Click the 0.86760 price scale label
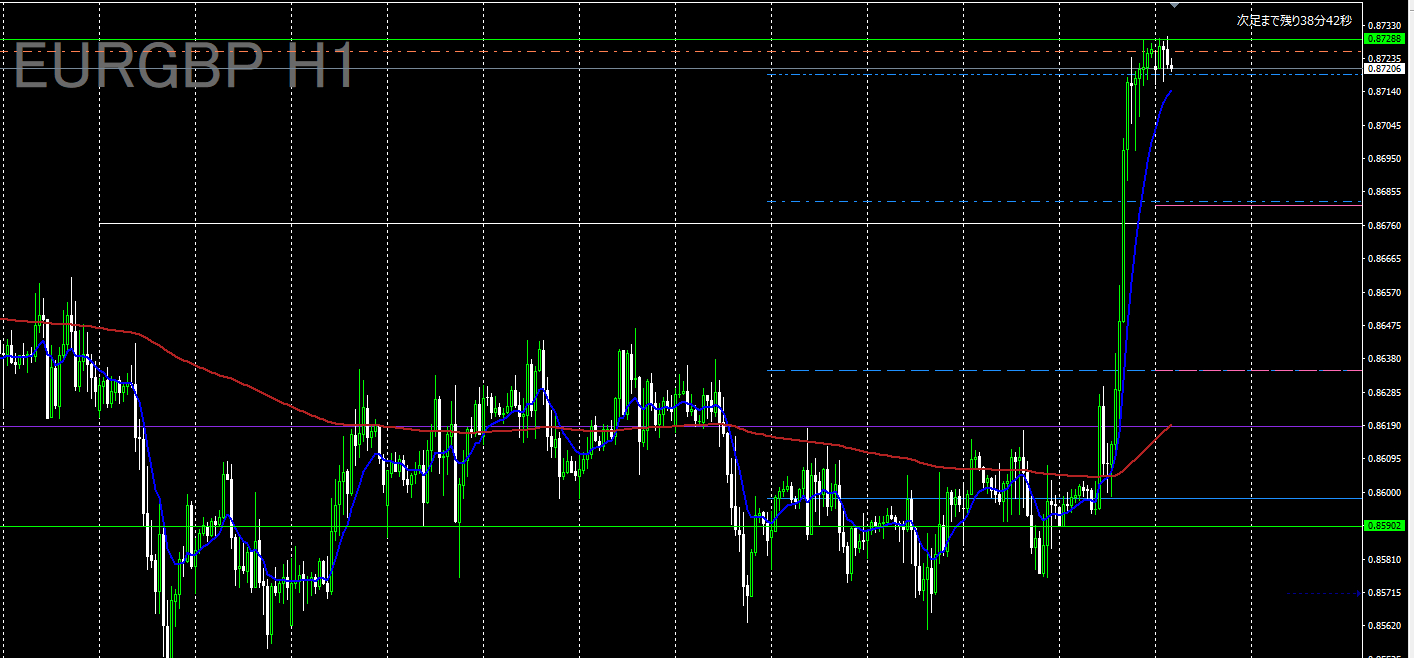The width and height of the screenshot is (1414, 658). 1385,226
